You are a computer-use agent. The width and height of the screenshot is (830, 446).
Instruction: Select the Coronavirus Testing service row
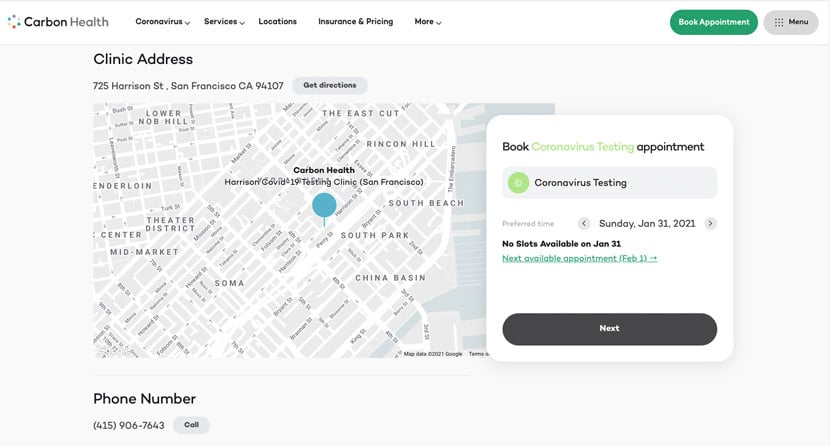point(609,182)
